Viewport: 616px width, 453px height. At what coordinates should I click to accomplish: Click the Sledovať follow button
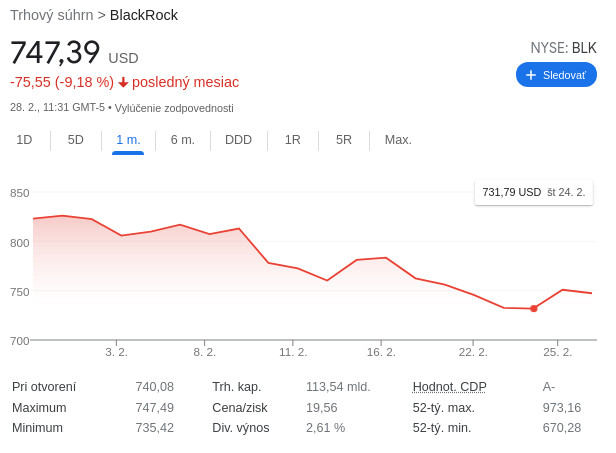[556, 75]
